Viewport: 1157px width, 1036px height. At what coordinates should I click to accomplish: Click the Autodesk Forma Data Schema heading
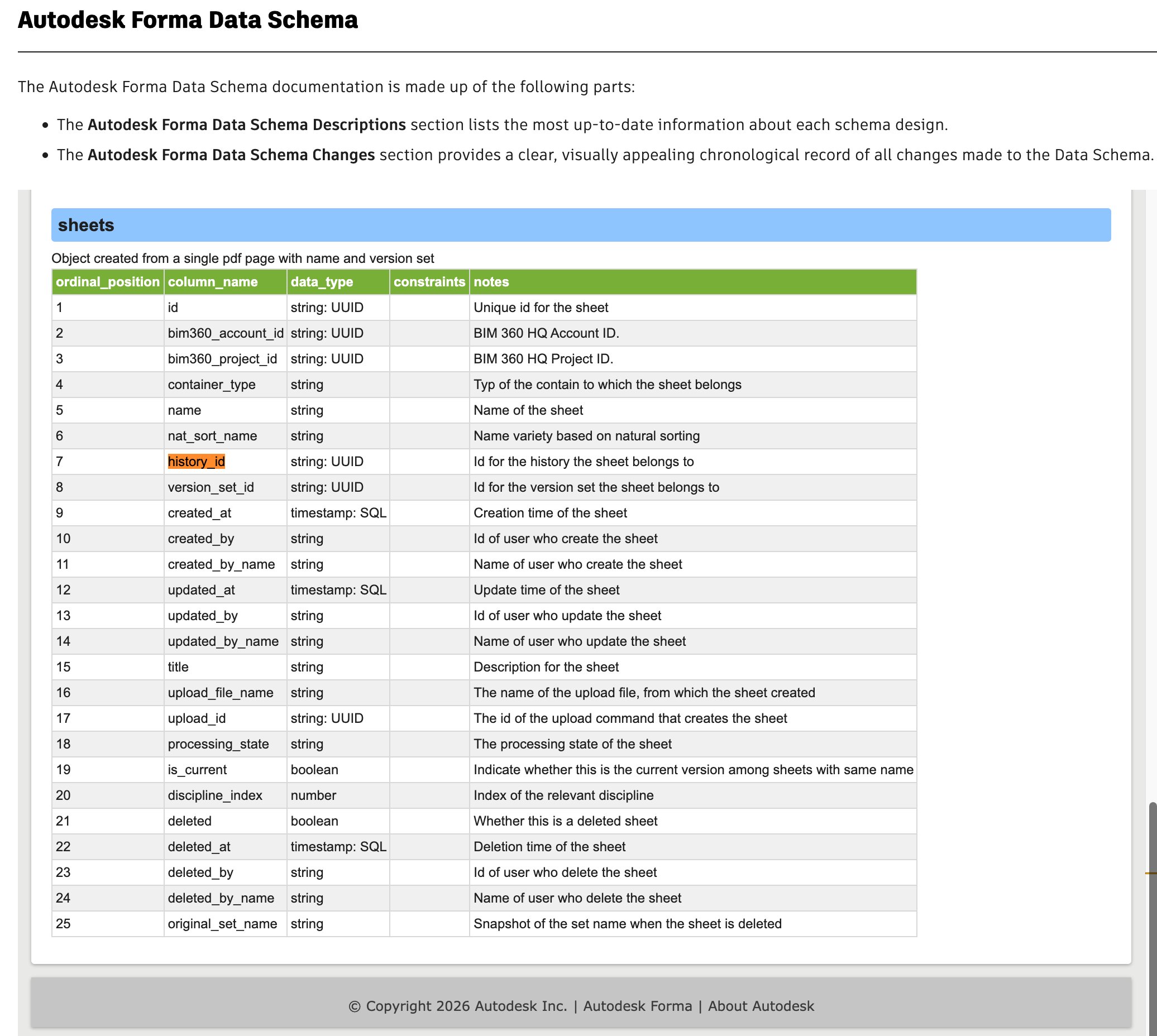(x=188, y=20)
